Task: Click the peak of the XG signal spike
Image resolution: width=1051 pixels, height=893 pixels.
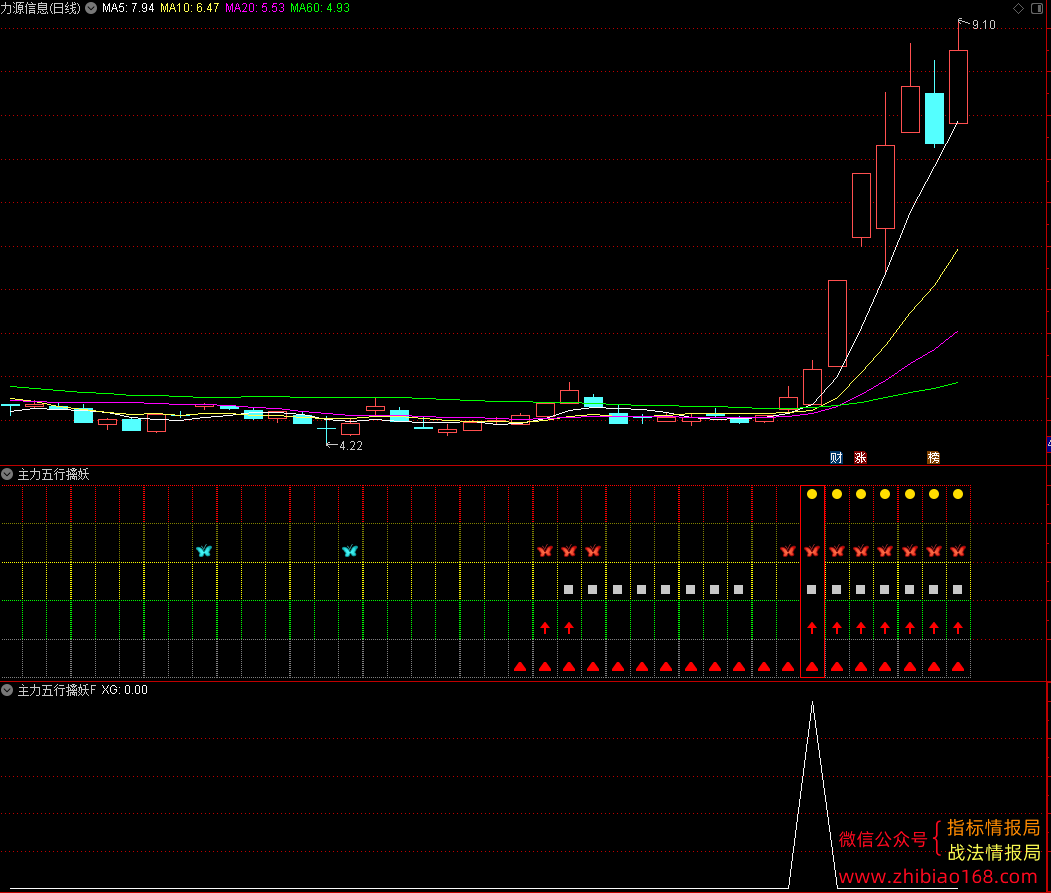Action: [812, 703]
